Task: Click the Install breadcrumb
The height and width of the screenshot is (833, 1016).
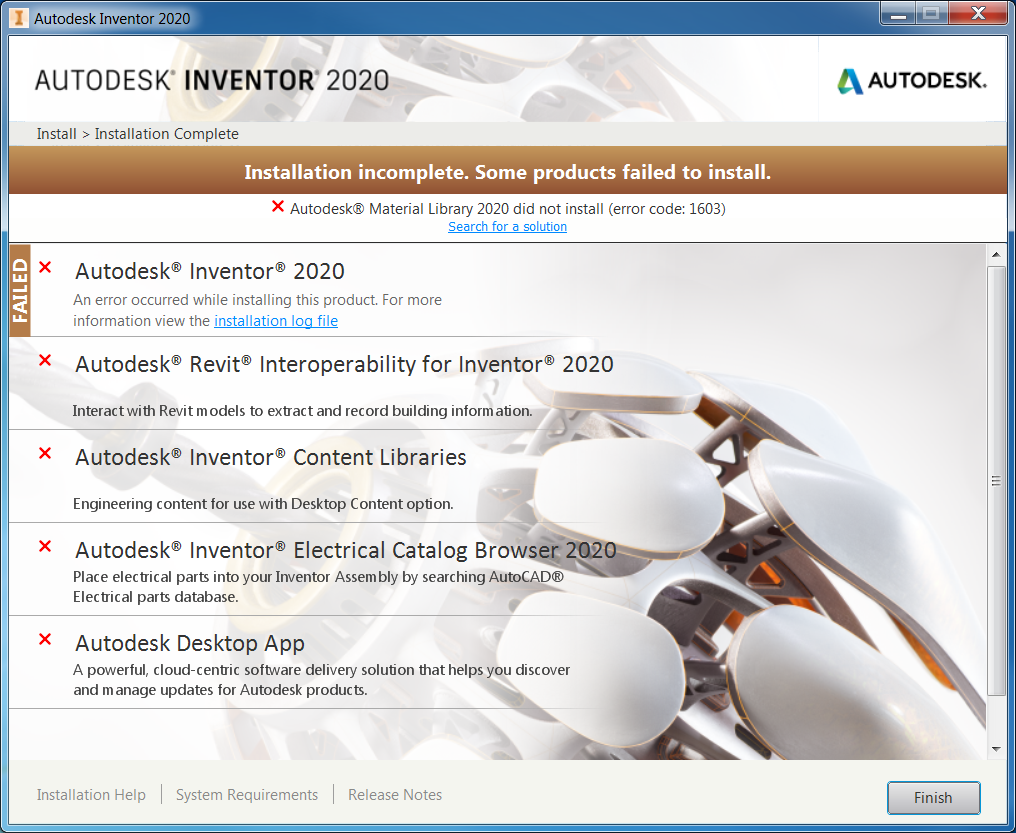Action: click(56, 134)
